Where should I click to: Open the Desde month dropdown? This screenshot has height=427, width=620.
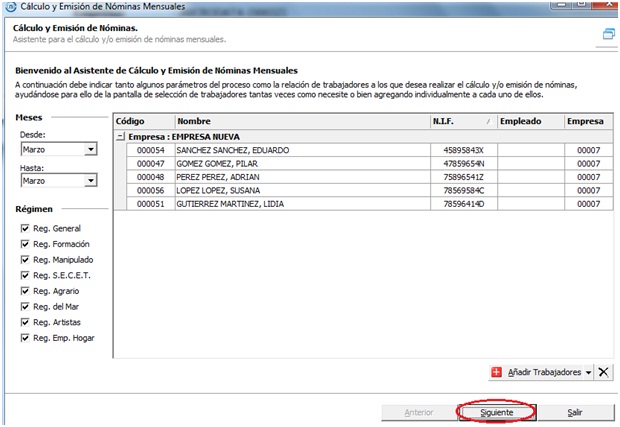coord(91,149)
